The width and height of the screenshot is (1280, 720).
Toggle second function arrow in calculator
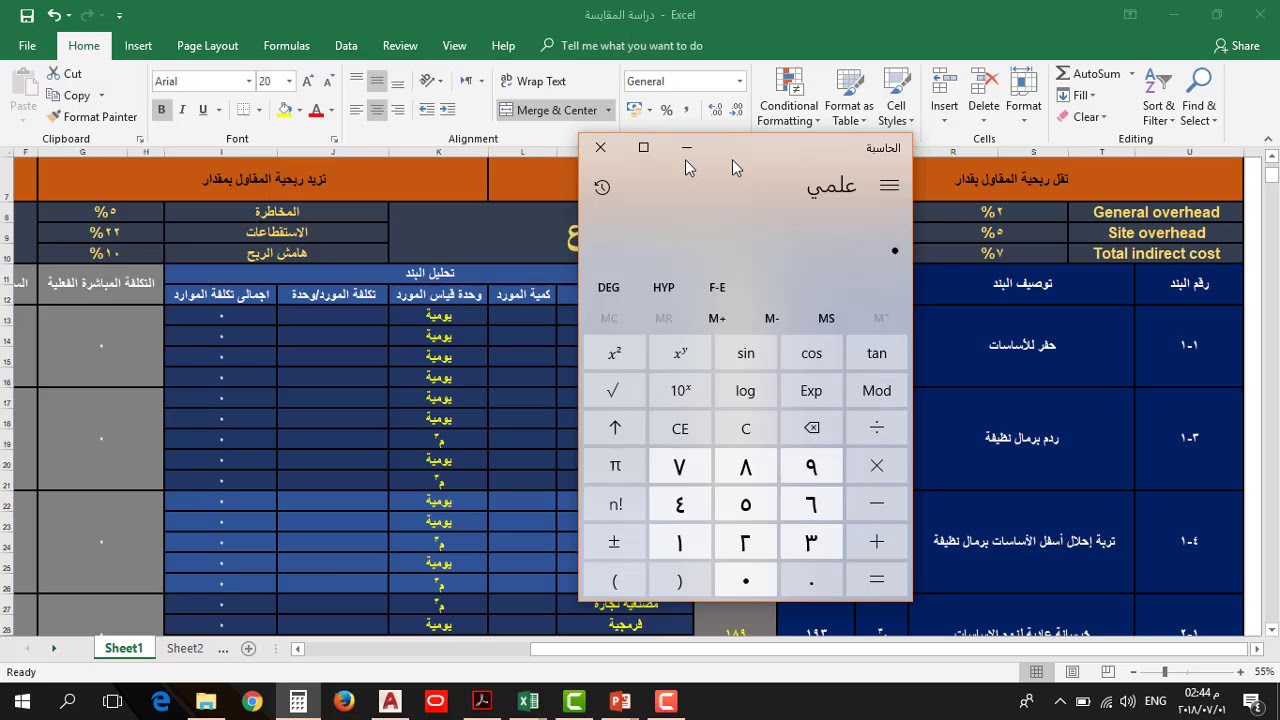click(x=615, y=428)
